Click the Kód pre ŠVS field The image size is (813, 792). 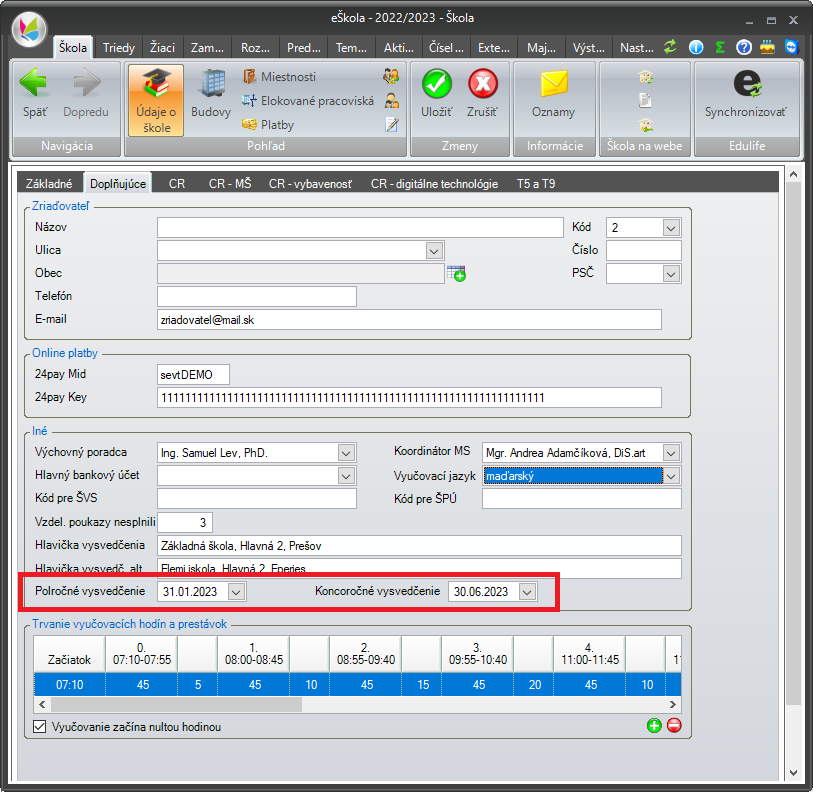pos(257,498)
